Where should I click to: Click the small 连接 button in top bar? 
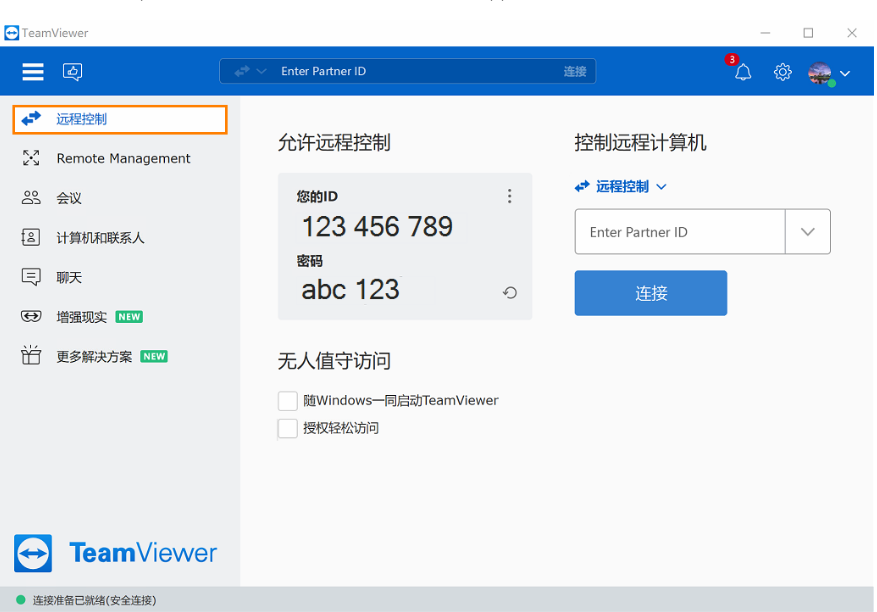(574, 72)
